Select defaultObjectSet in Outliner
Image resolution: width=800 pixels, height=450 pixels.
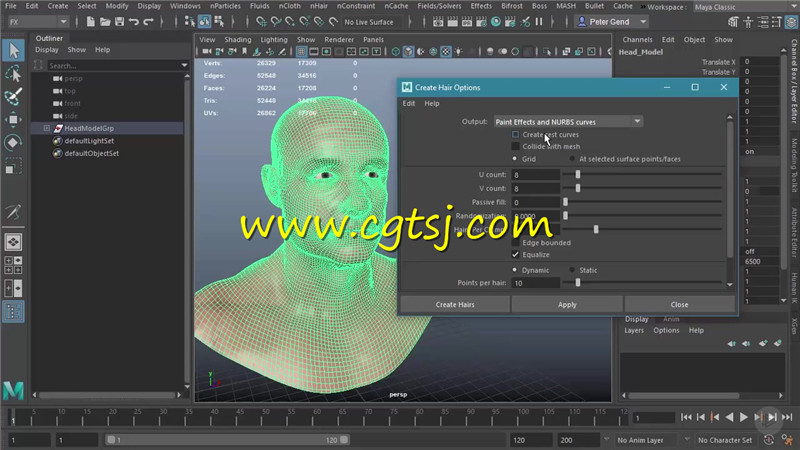coord(91,154)
